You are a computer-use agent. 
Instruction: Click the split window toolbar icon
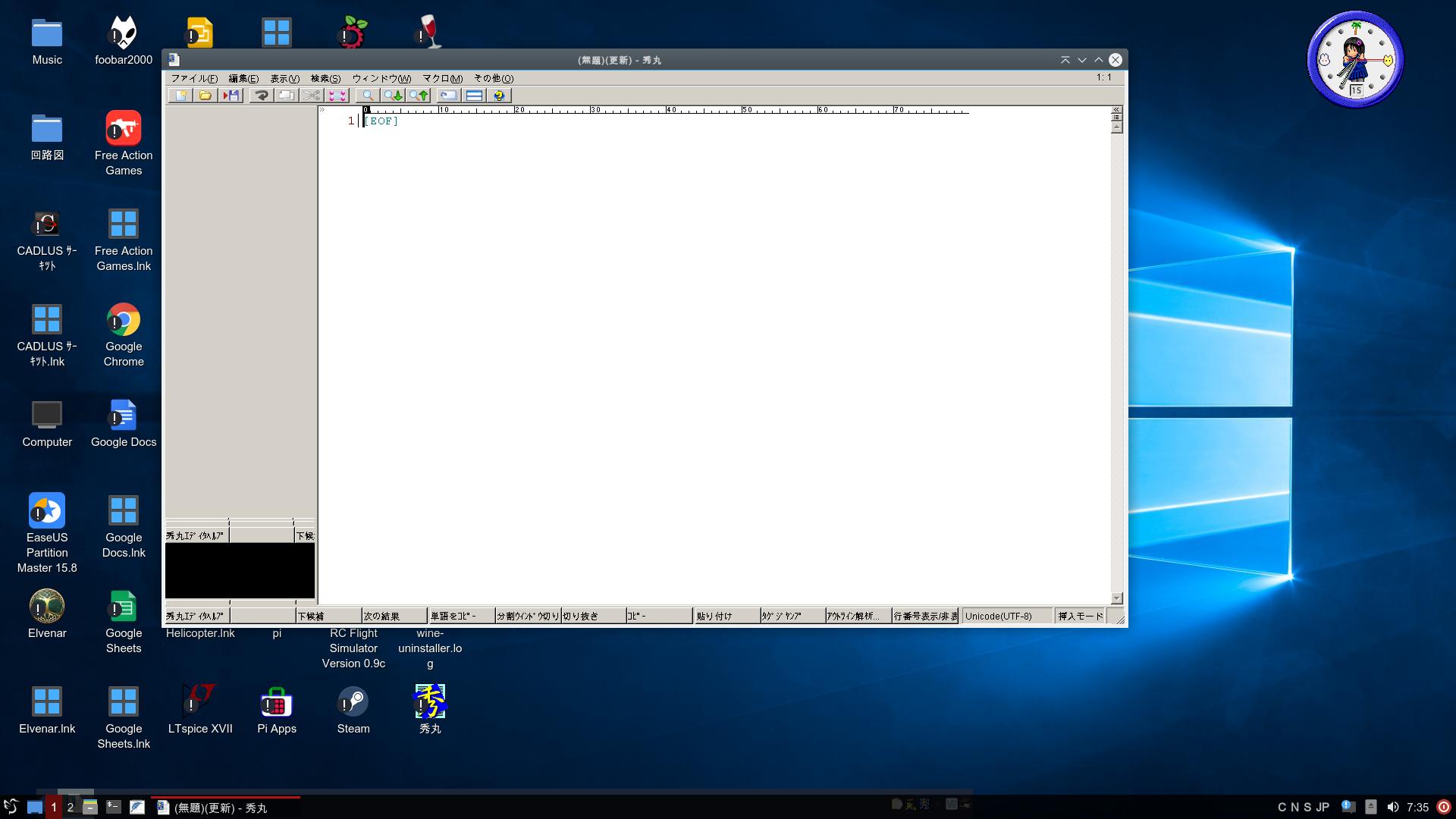474,96
